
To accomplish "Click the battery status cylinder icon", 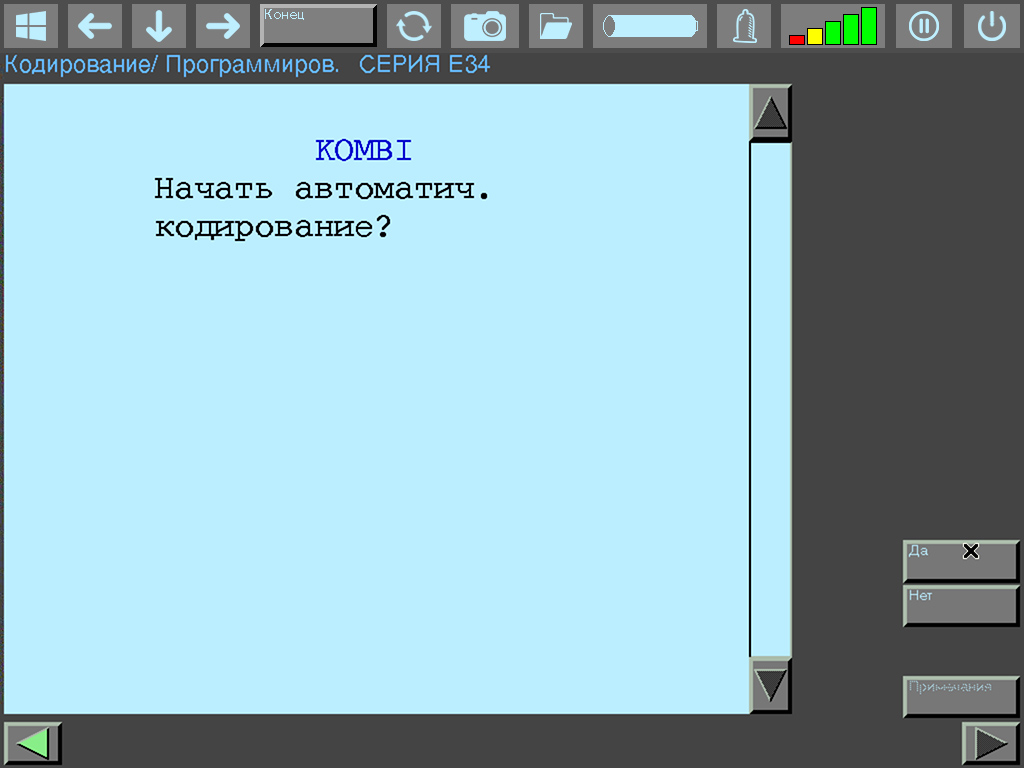I will (x=649, y=26).
